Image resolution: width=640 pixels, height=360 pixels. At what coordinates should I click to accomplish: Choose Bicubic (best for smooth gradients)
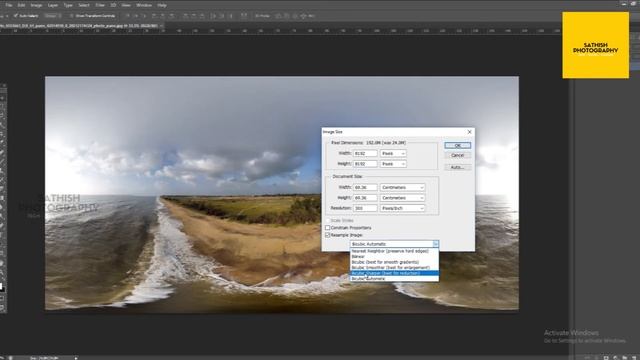coord(394,262)
